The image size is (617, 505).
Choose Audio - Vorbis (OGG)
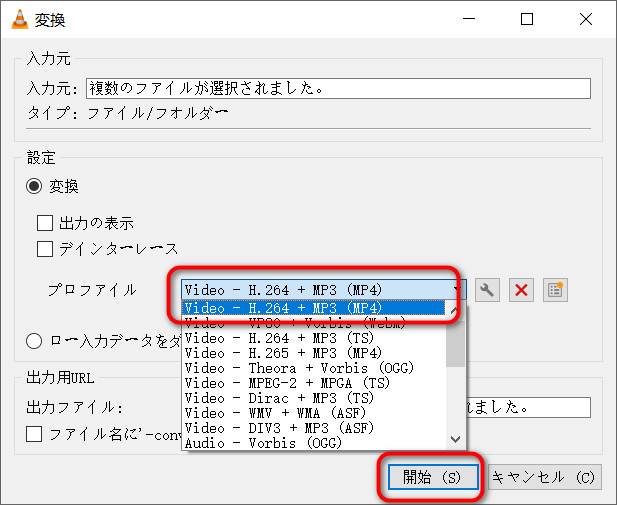(x=314, y=443)
